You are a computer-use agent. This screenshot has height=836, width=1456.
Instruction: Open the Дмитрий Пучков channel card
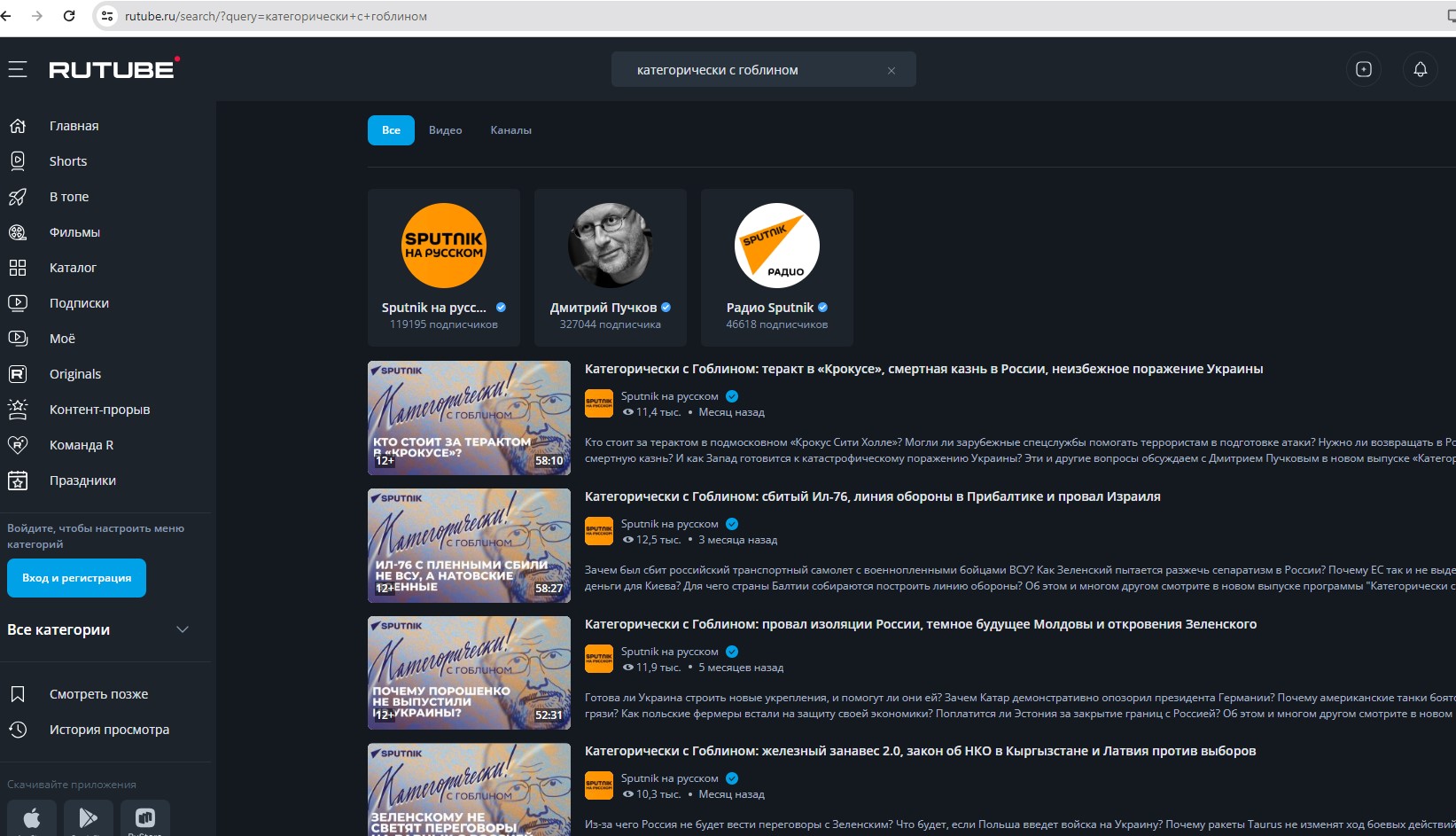611,267
